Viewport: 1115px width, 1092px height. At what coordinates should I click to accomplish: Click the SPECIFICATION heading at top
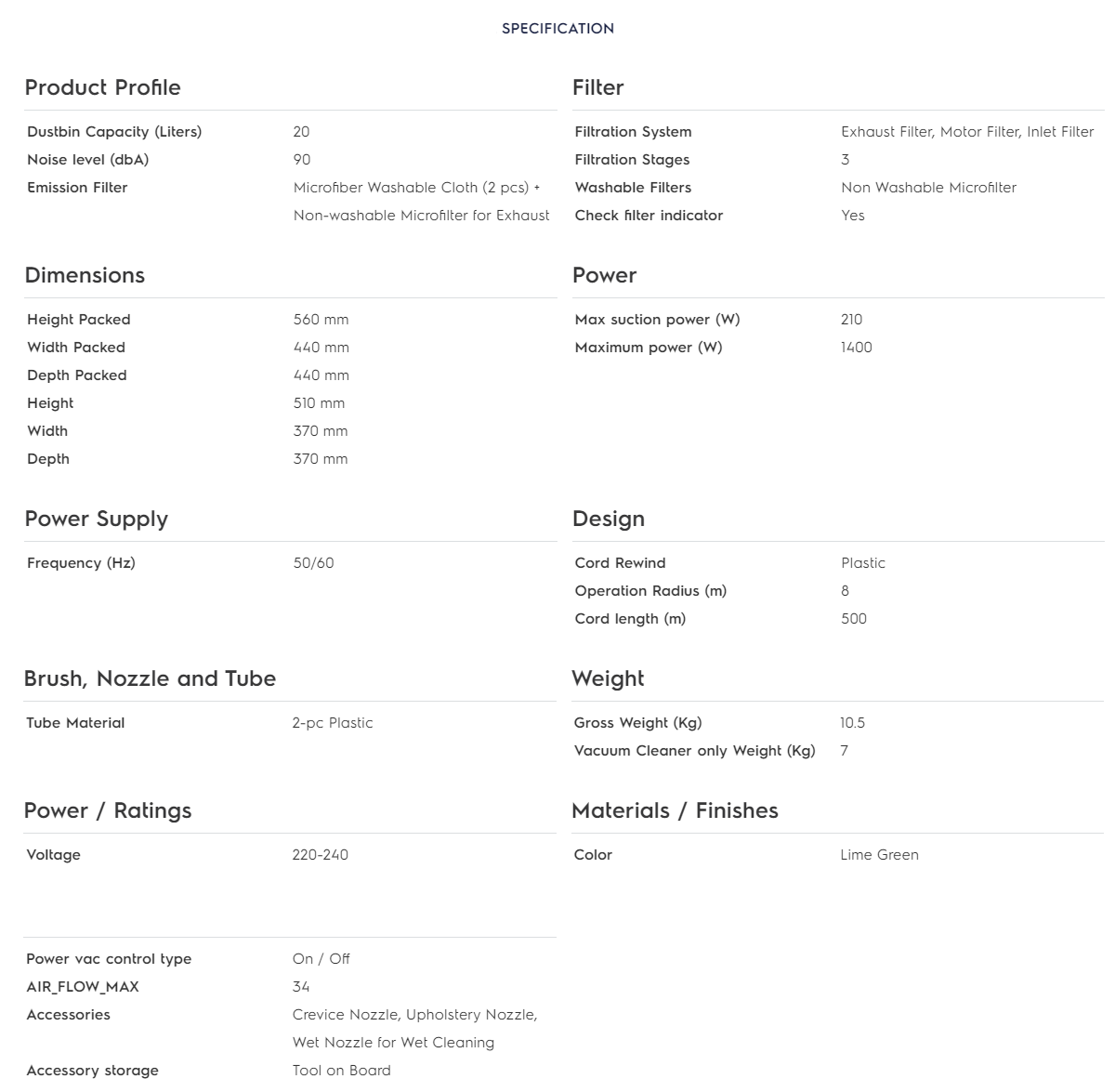point(557,29)
